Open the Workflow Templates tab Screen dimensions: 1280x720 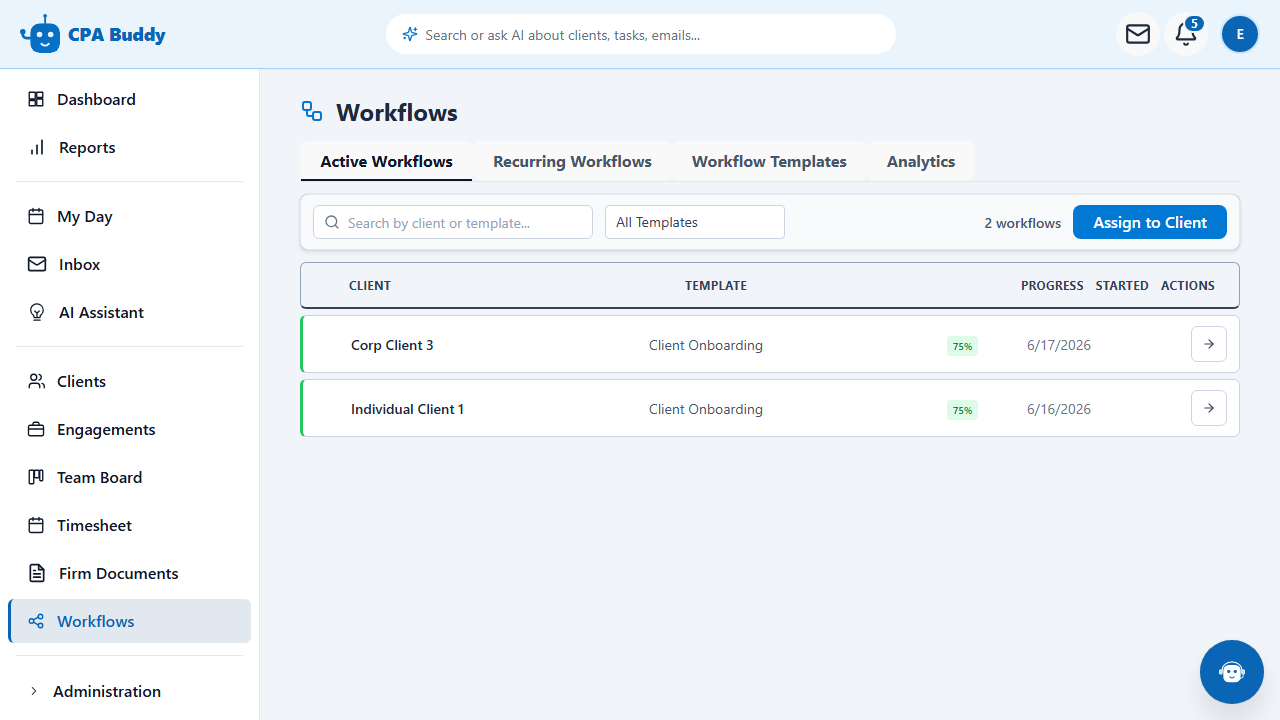(769, 161)
